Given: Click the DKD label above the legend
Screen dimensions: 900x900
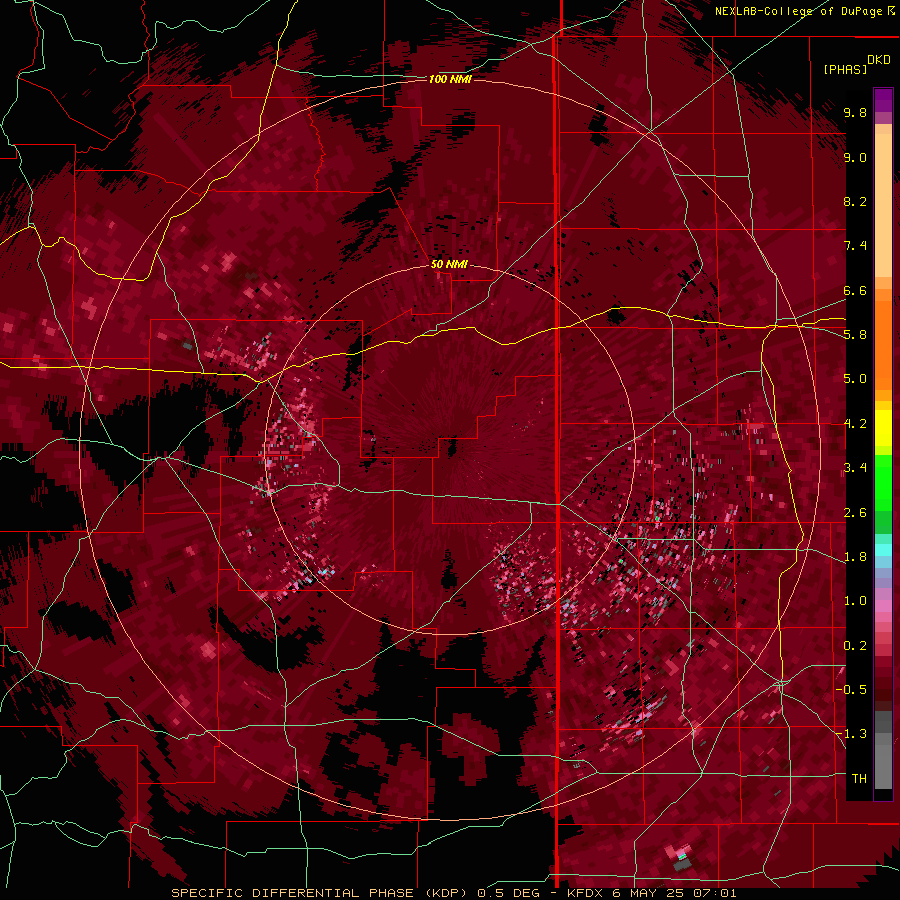Looking at the screenshot, I should click(x=879, y=60).
